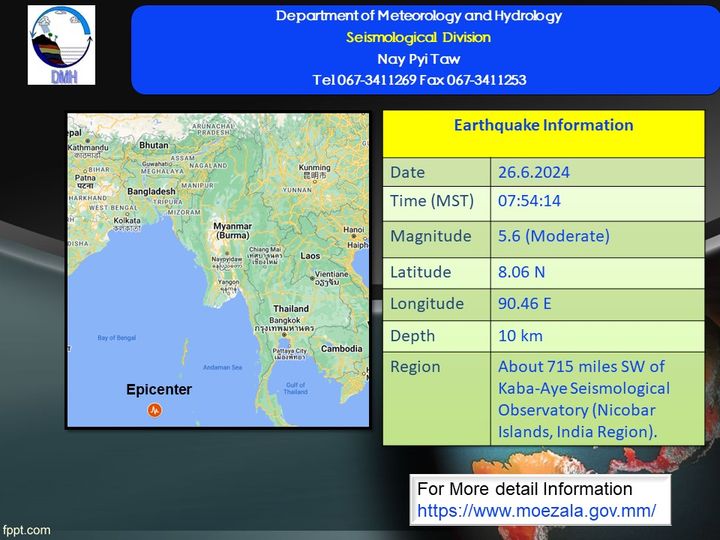Click the DMH logo in the header

tap(61, 45)
